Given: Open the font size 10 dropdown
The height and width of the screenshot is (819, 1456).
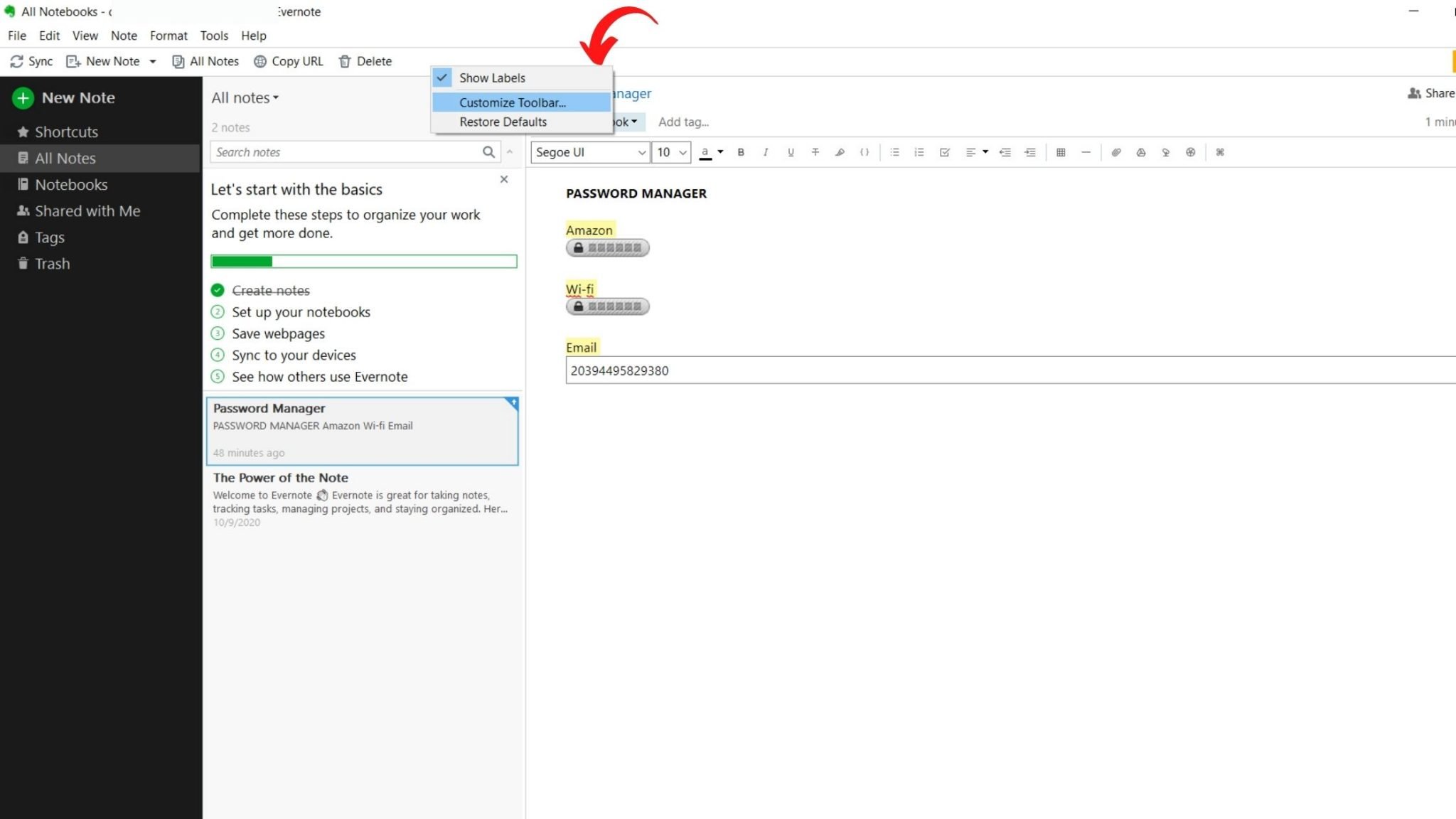Looking at the screenshot, I should click(x=671, y=152).
